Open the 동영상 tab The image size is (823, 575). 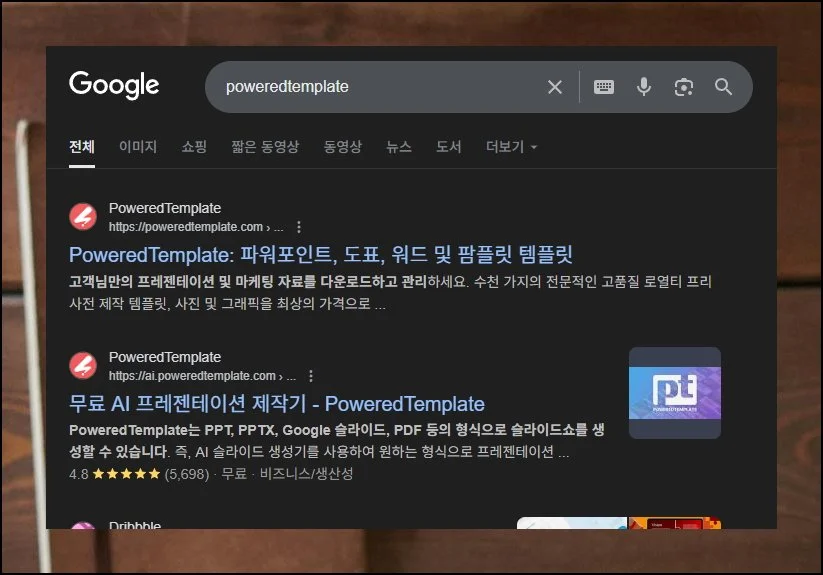343,147
